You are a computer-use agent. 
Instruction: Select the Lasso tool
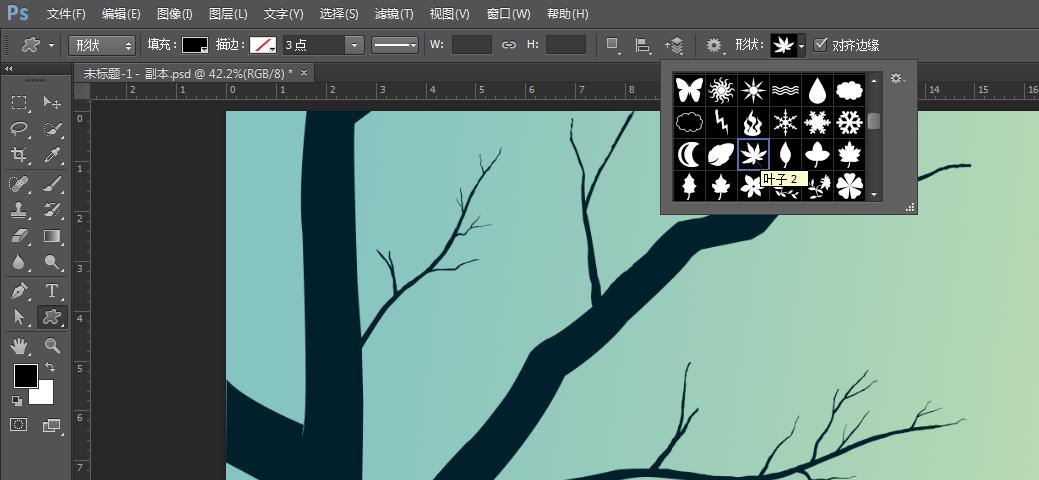click(x=19, y=129)
